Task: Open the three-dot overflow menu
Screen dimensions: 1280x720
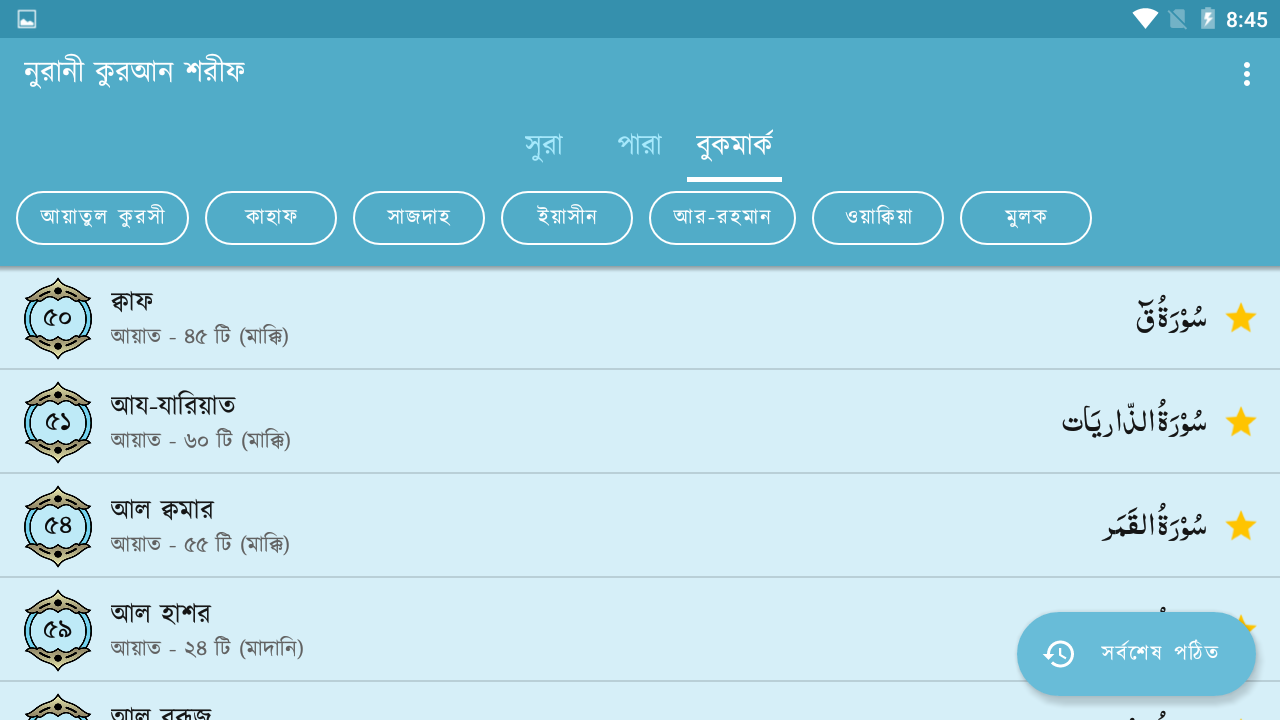Action: coord(1246,74)
